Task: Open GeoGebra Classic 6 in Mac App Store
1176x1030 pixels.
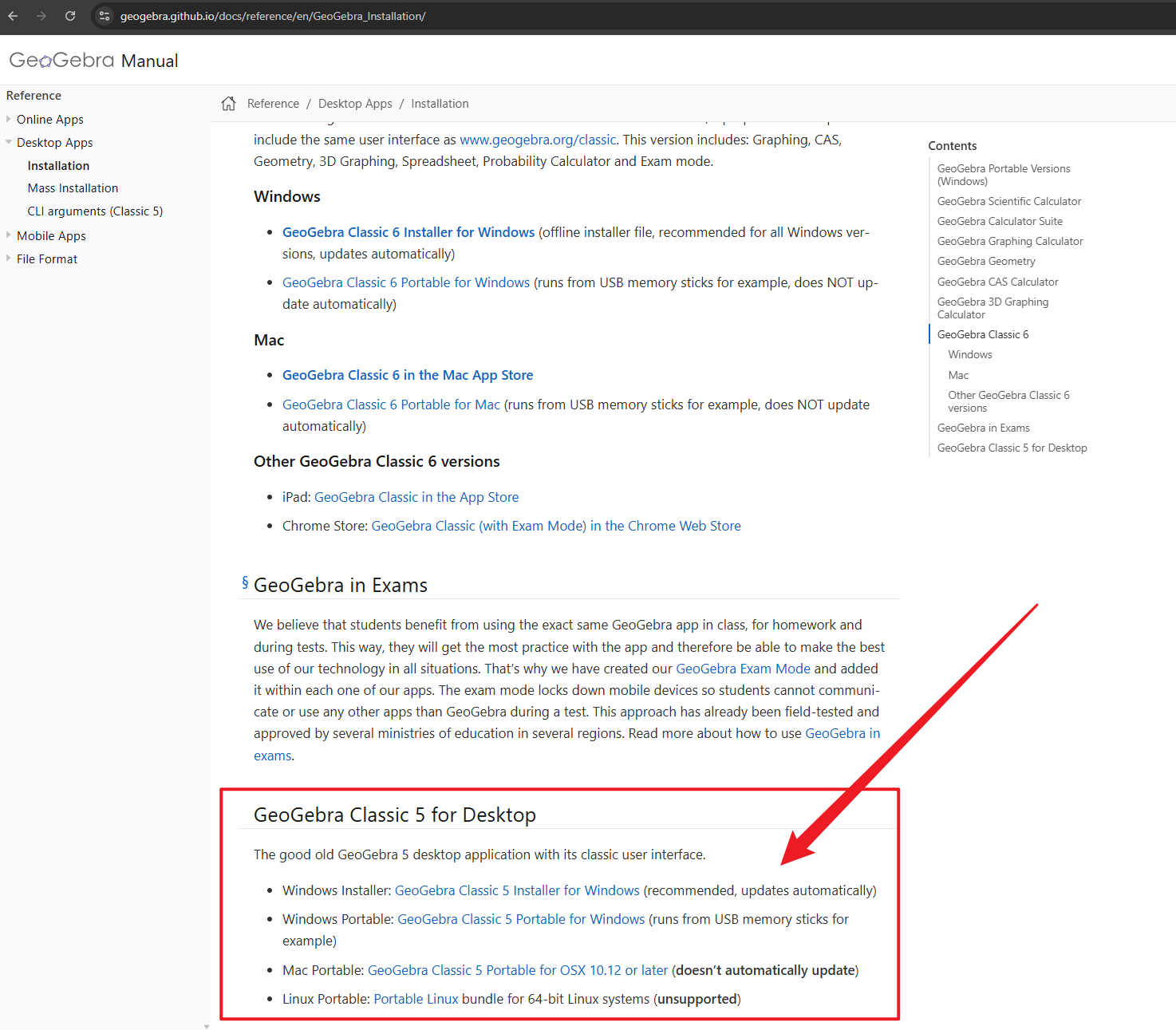Action: [408, 375]
